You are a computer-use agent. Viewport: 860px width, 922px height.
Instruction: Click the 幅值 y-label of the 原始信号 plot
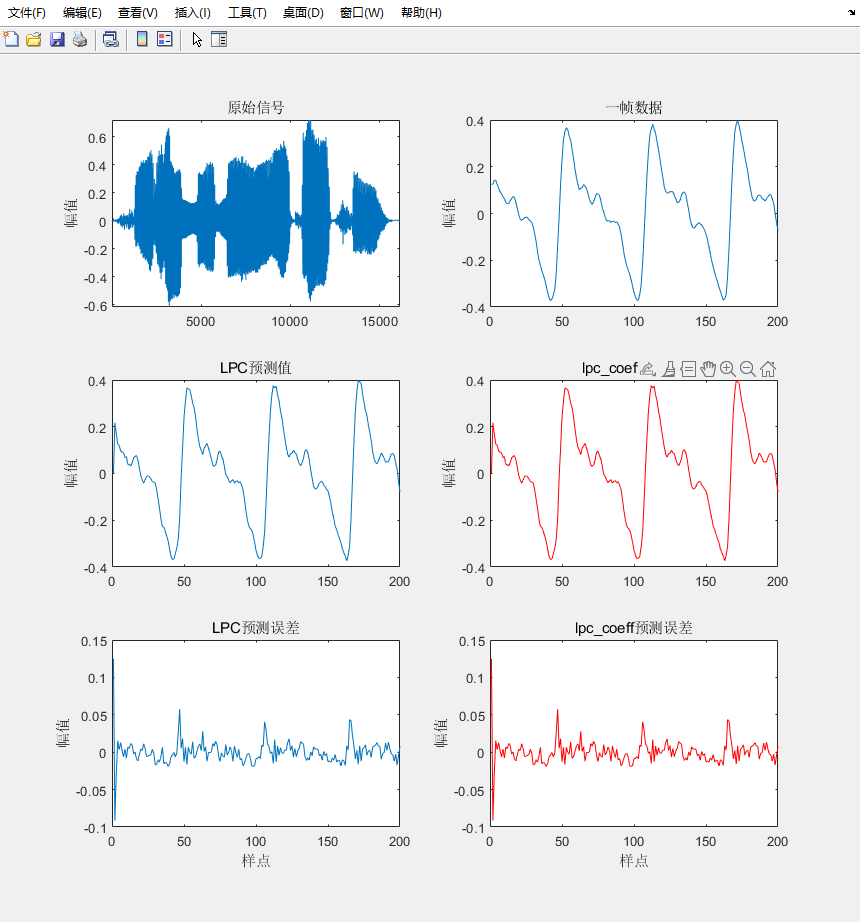71,213
